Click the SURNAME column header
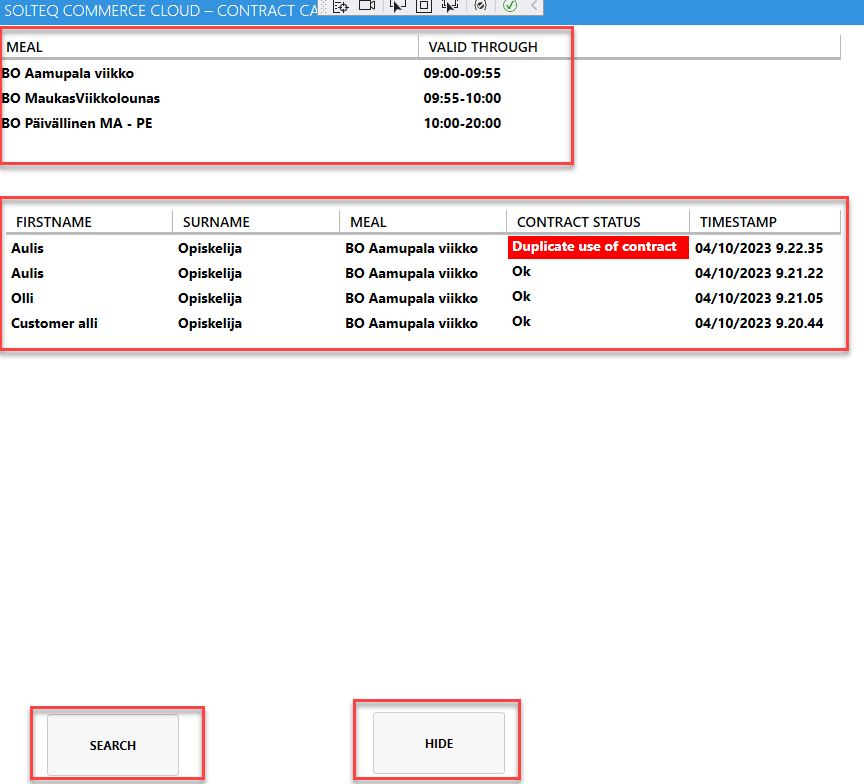The width and height of the screenshot is (864, 784). click(x=216, y=222)
